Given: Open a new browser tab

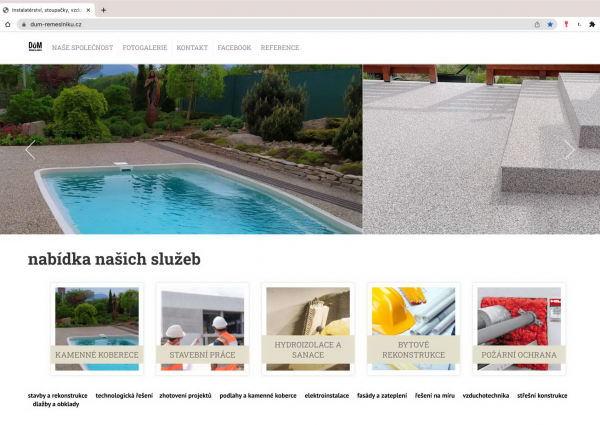Looking at the screenshot, I should pyautogui.click(x=104, y=9).
